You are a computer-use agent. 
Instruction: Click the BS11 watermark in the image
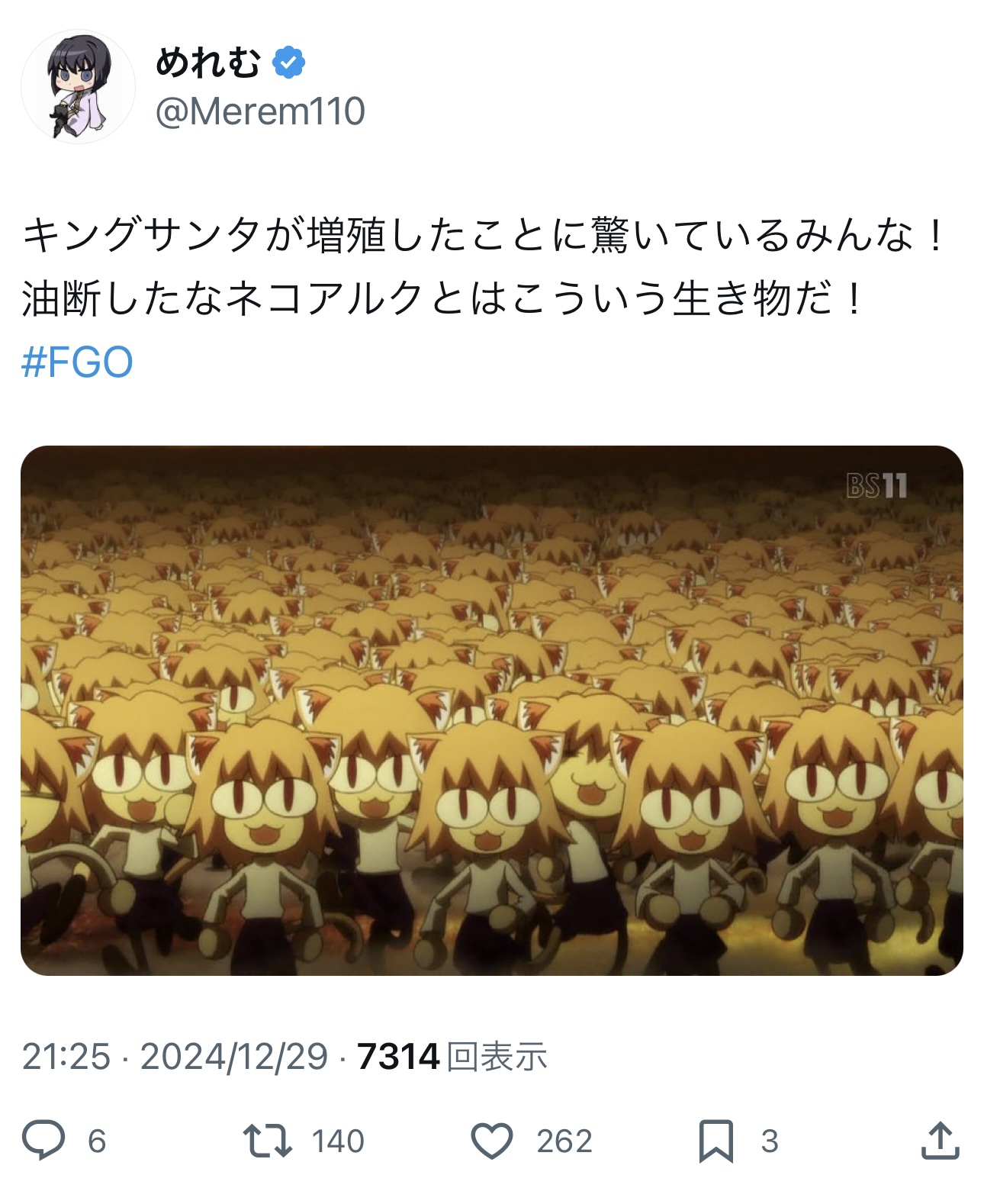point(877,485)
